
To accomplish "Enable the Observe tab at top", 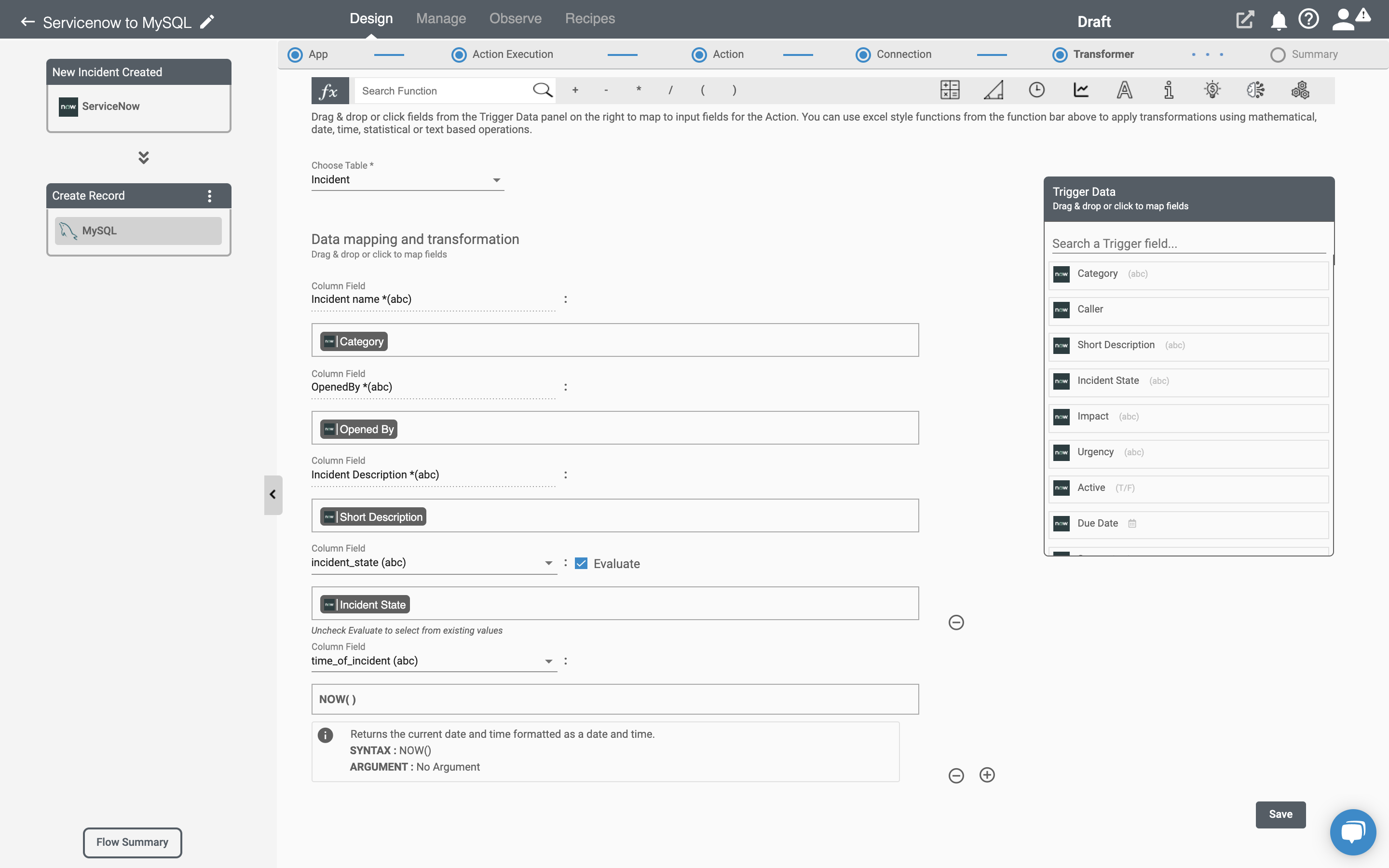I will coord(515,18).
